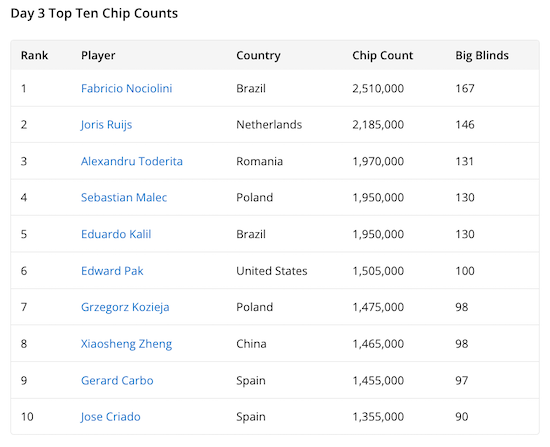Click Alexandru Toderita player name

pos(132,161)
